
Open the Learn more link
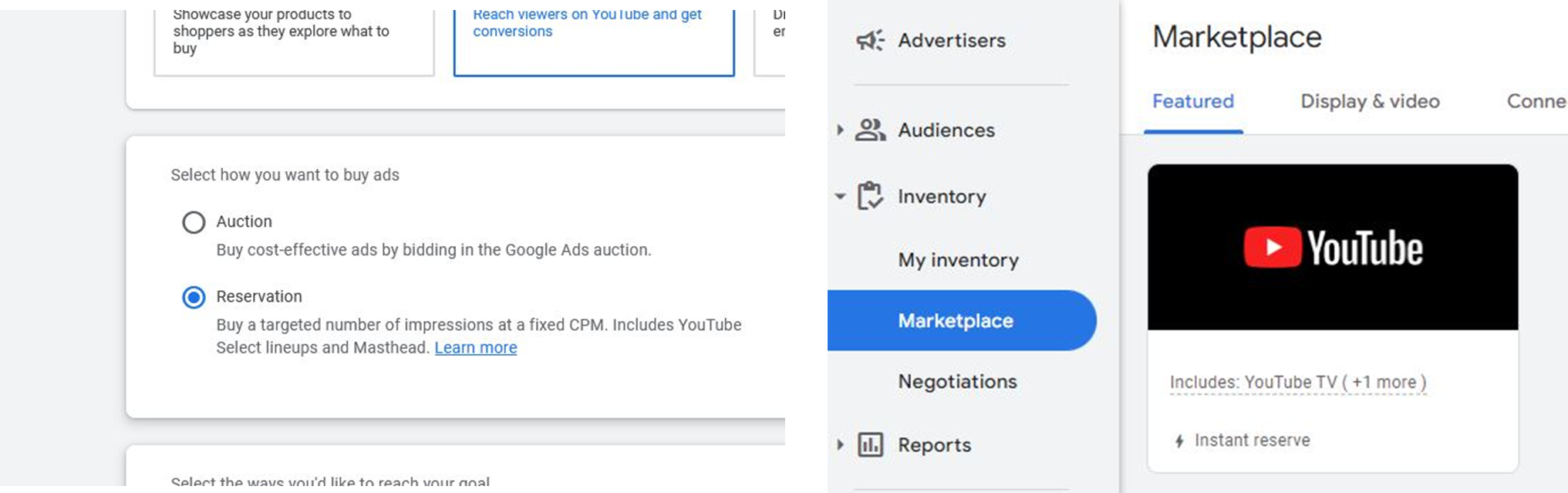click(476, 348)
